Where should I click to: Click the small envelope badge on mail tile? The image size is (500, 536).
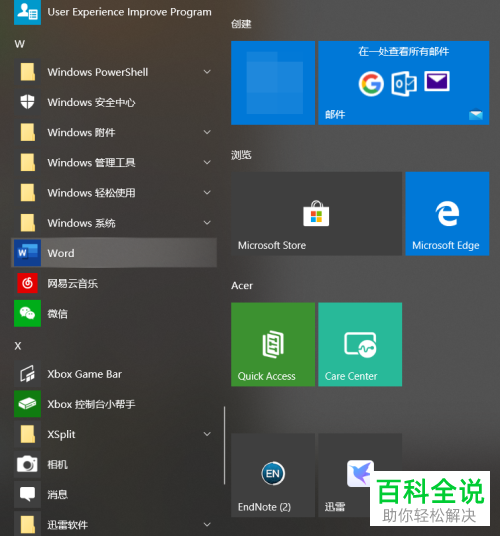point(476,115)
